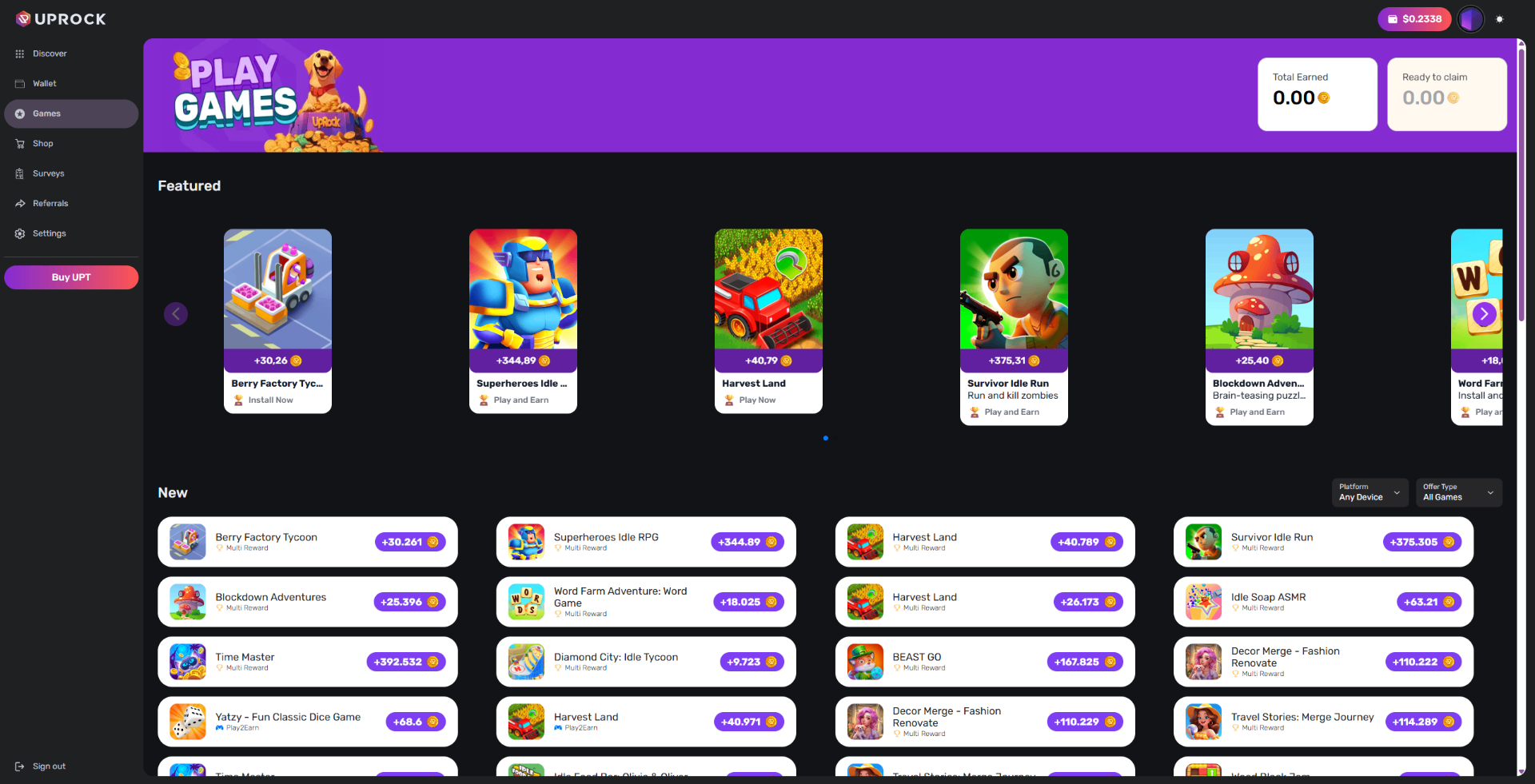Open the Shop cart icon

click(x=20, y=143)
